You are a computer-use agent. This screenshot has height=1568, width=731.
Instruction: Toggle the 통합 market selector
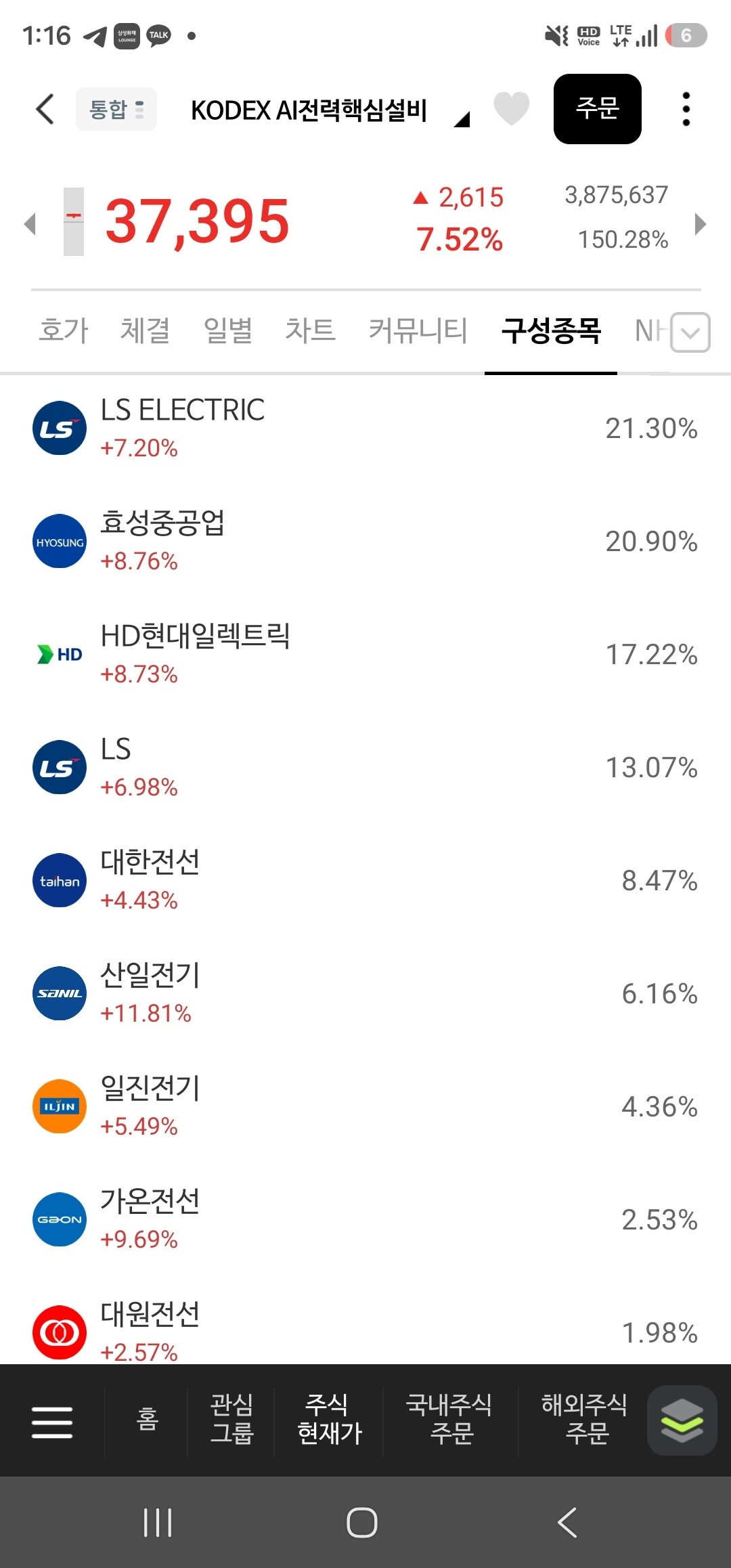coord(116,109)
